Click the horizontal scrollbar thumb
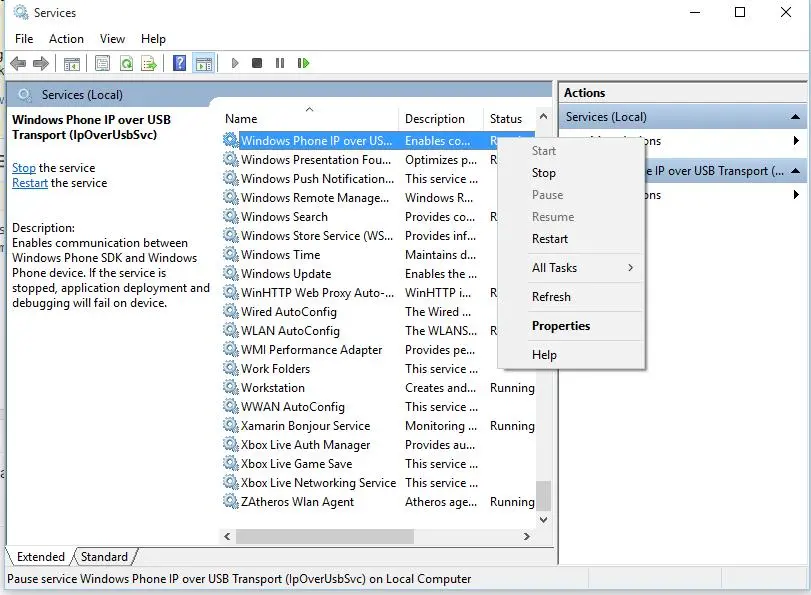This screenshot has height=595, width=811. point(325,537)
